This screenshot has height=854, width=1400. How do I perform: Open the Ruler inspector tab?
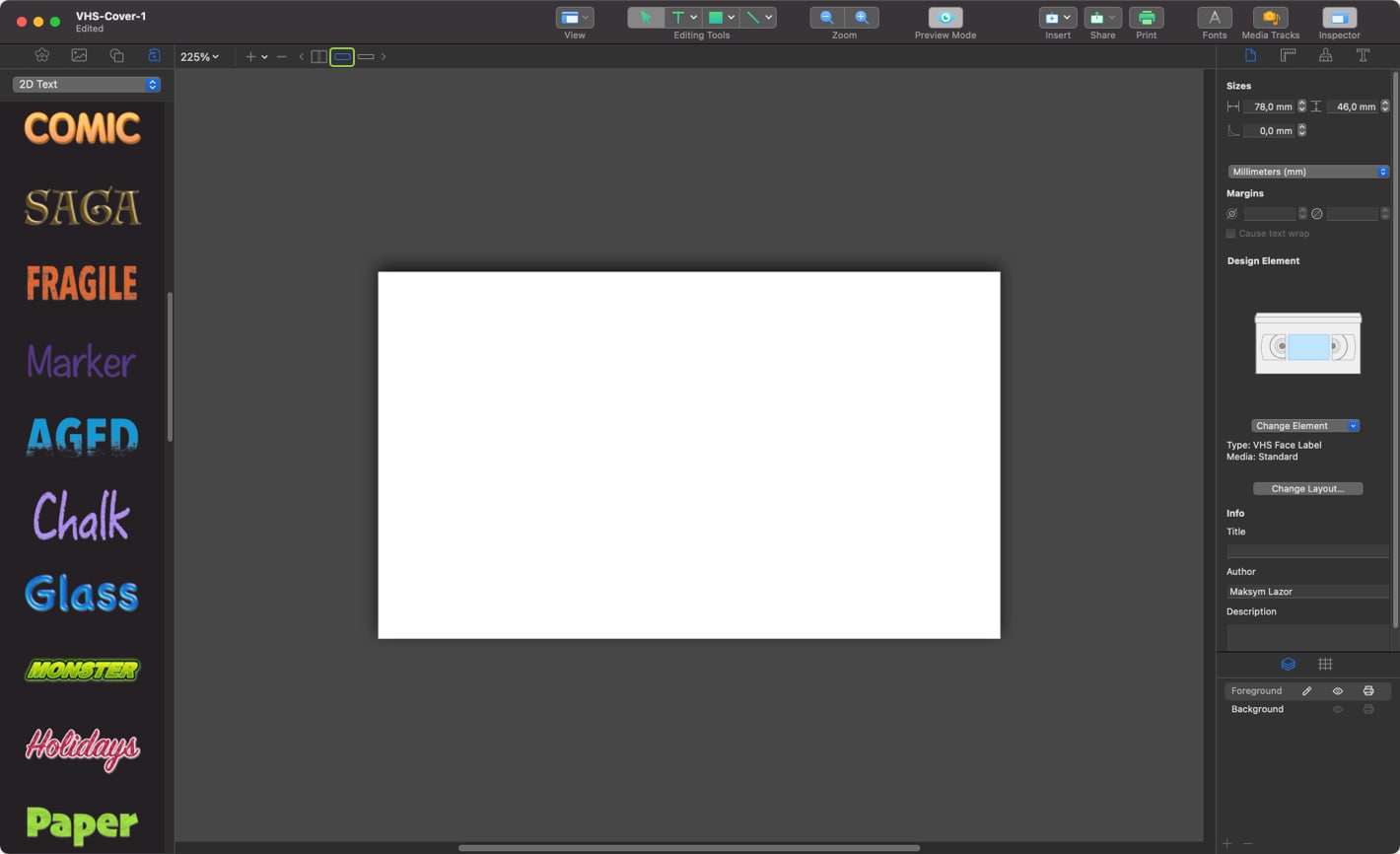[1289, 55]
